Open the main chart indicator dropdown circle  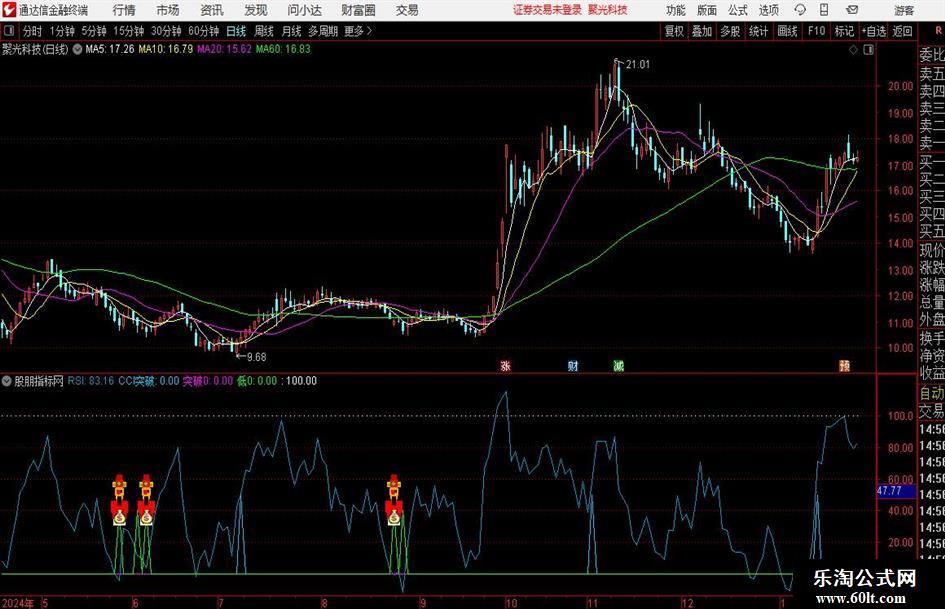coord(77,49)
